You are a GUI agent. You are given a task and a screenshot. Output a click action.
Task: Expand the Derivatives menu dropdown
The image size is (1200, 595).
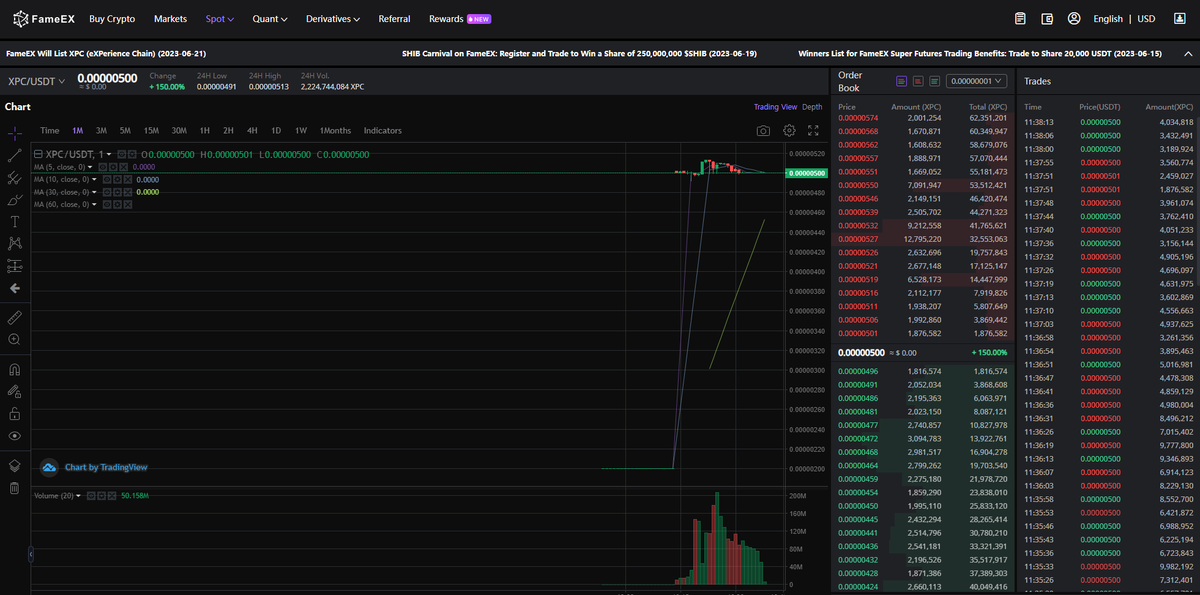point(333,19)
